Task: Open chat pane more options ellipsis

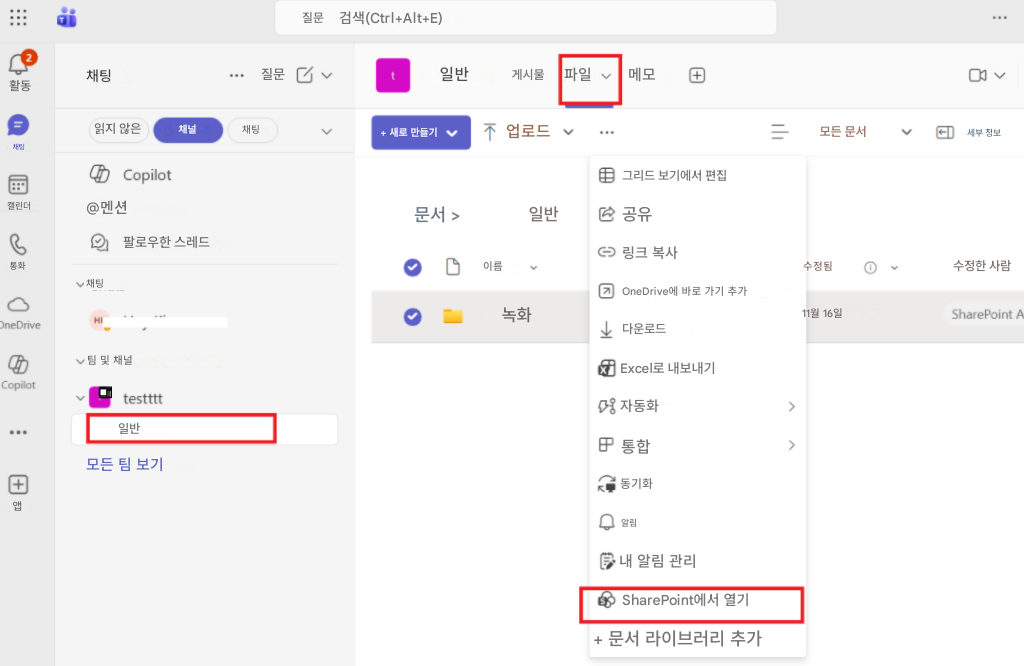Action: [x=236, y=76]
